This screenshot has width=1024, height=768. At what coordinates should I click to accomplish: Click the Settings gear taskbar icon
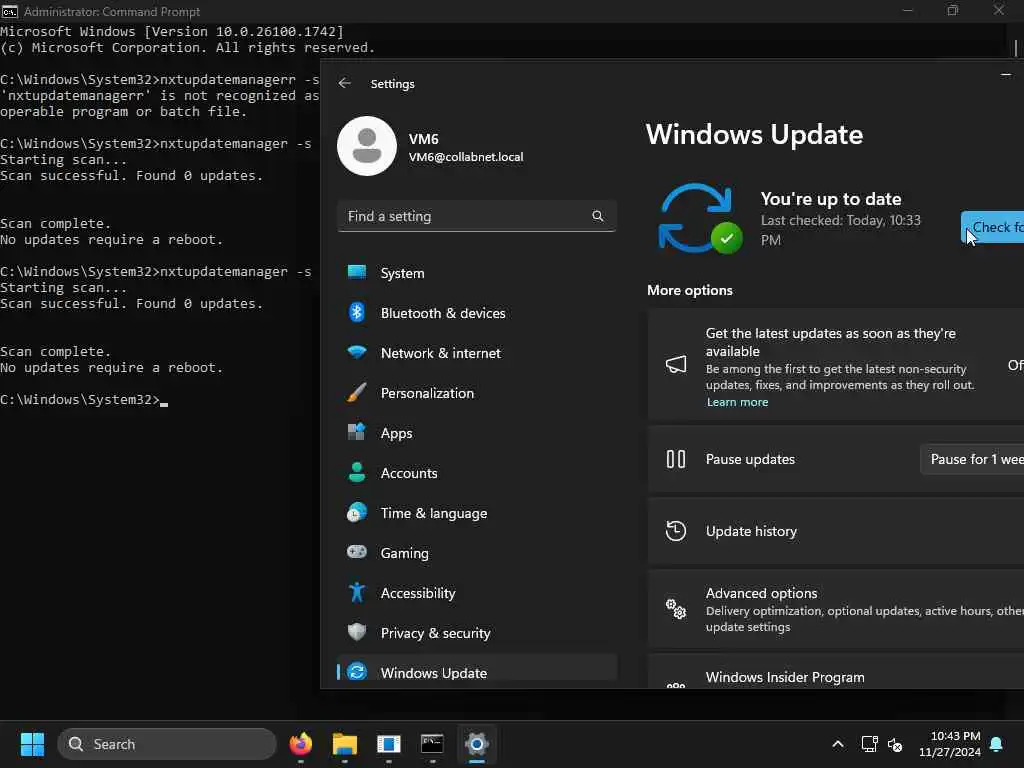tap(477, 744)
